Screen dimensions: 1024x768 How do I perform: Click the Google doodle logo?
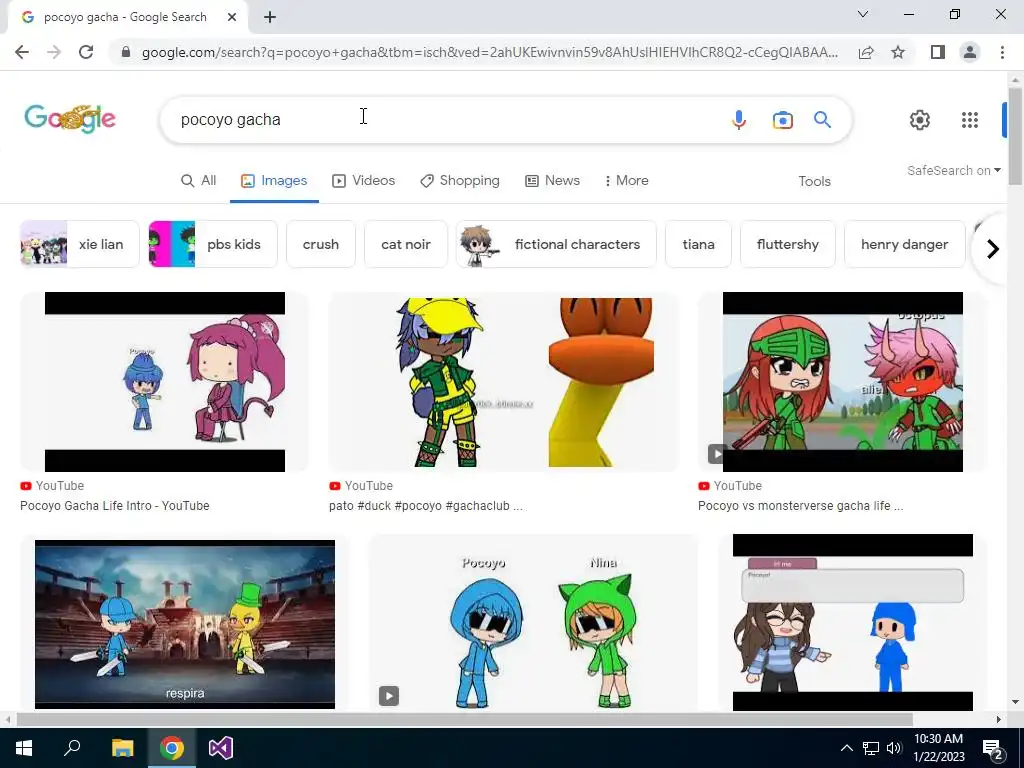(x=70, y=119)
